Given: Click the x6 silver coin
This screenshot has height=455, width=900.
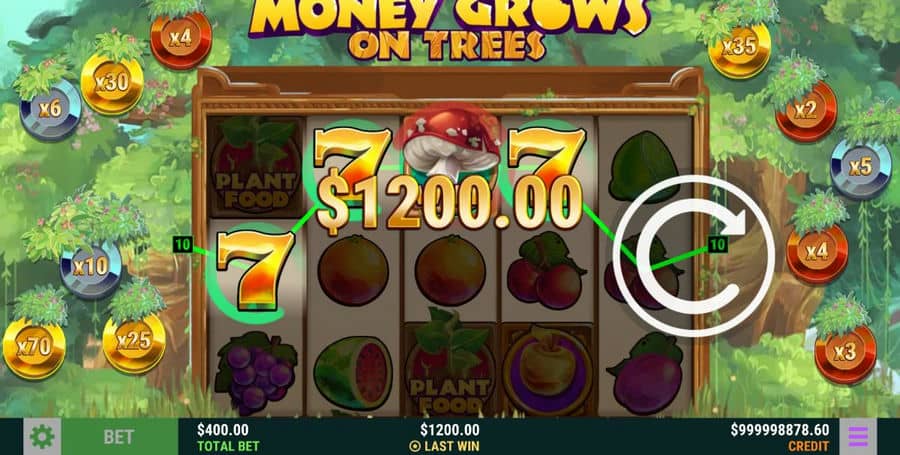Looking at the screenshot, I should pyautogui.click(x=51, y=110).
